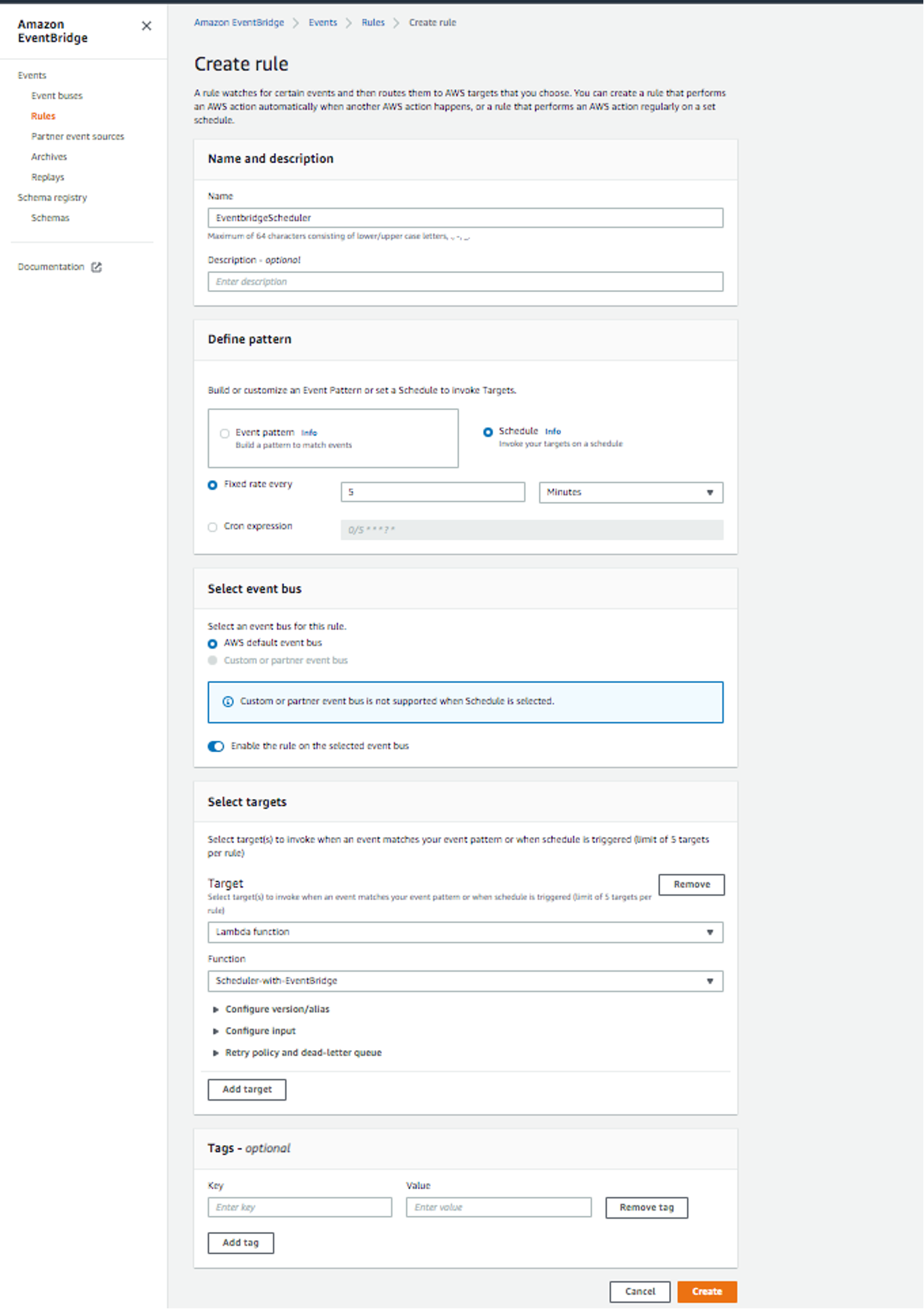Toggle Enable the rule on selected event bus
The height and width of the screenshot is (1309, 924).
216,746
